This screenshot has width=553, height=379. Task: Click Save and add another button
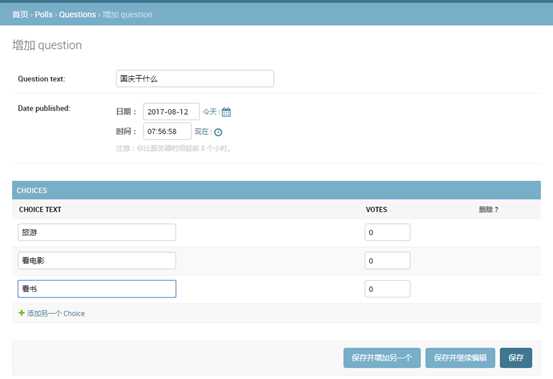point(382,358)
